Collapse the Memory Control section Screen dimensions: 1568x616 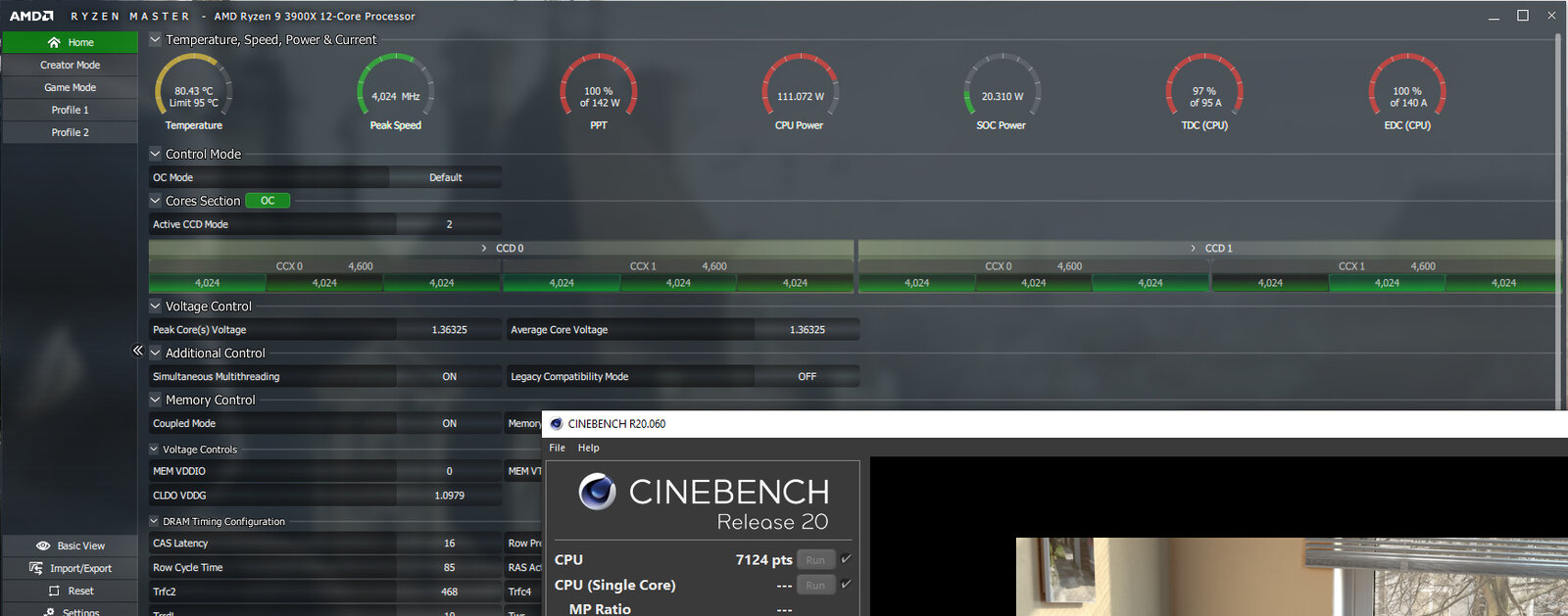155,400
